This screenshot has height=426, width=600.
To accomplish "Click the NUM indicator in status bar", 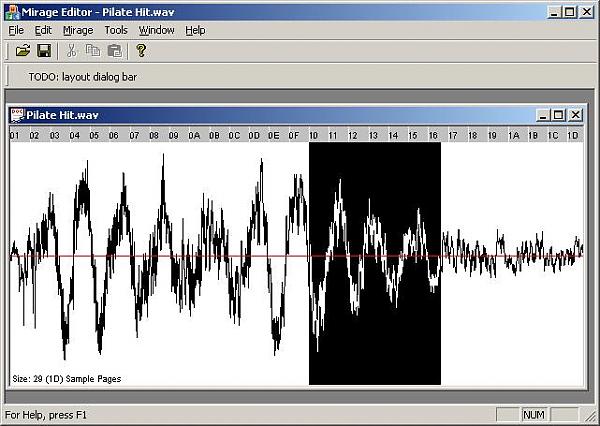I will pyautogui.click(x=533, y=415).
